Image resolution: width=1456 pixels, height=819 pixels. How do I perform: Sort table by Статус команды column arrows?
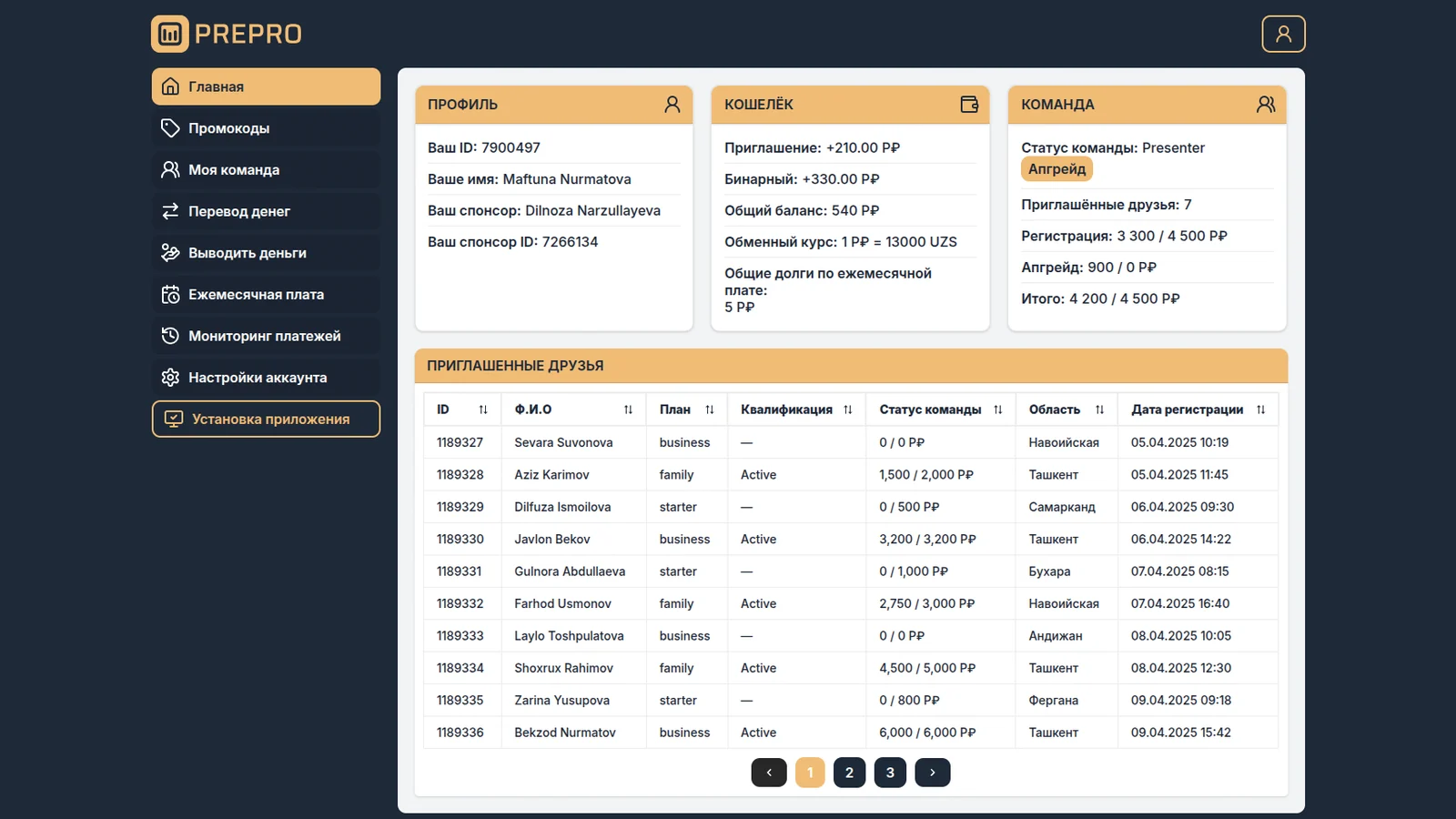click(998, 409)
